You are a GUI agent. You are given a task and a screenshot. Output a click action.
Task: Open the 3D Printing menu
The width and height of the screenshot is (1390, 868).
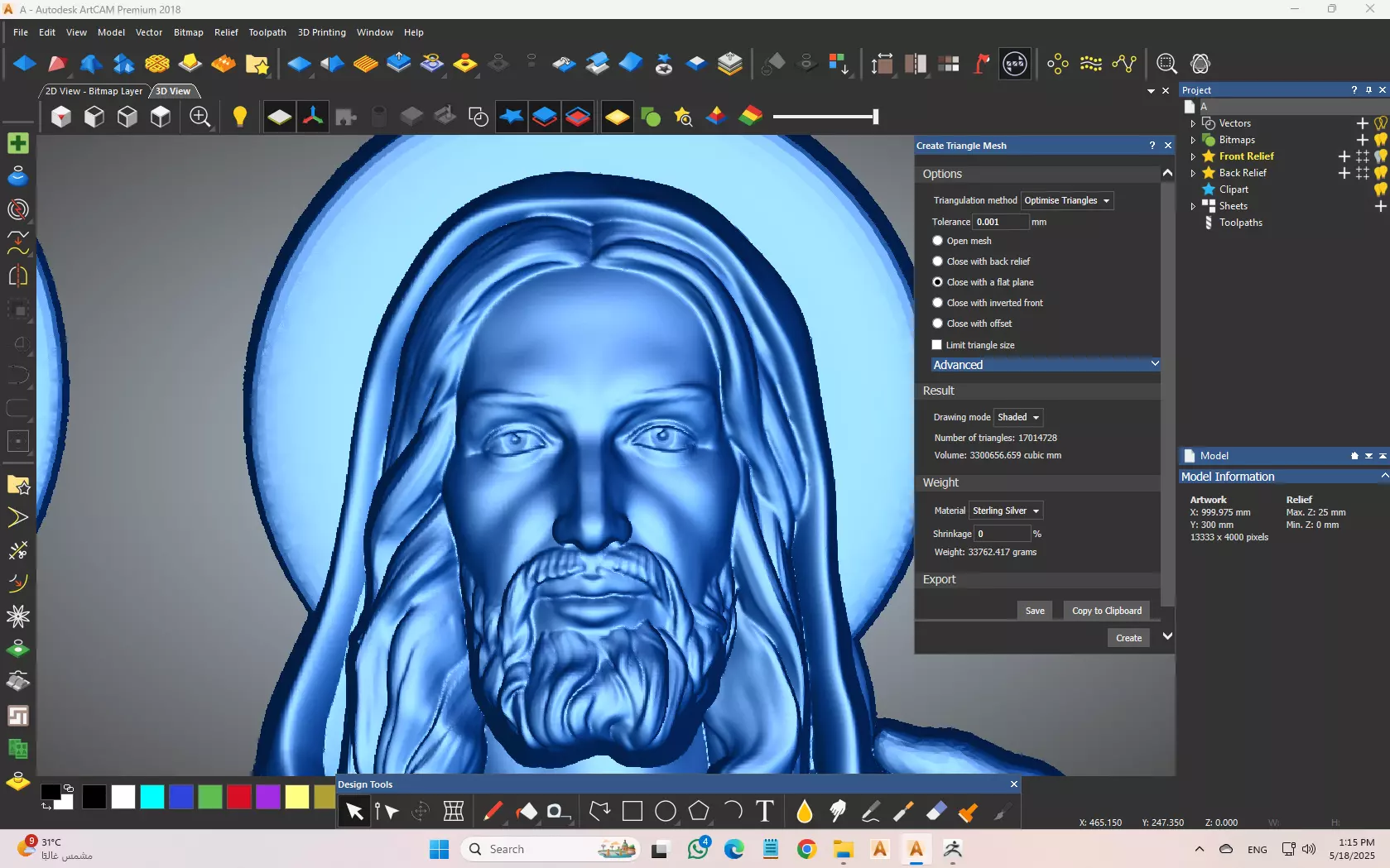coord(322,32)
